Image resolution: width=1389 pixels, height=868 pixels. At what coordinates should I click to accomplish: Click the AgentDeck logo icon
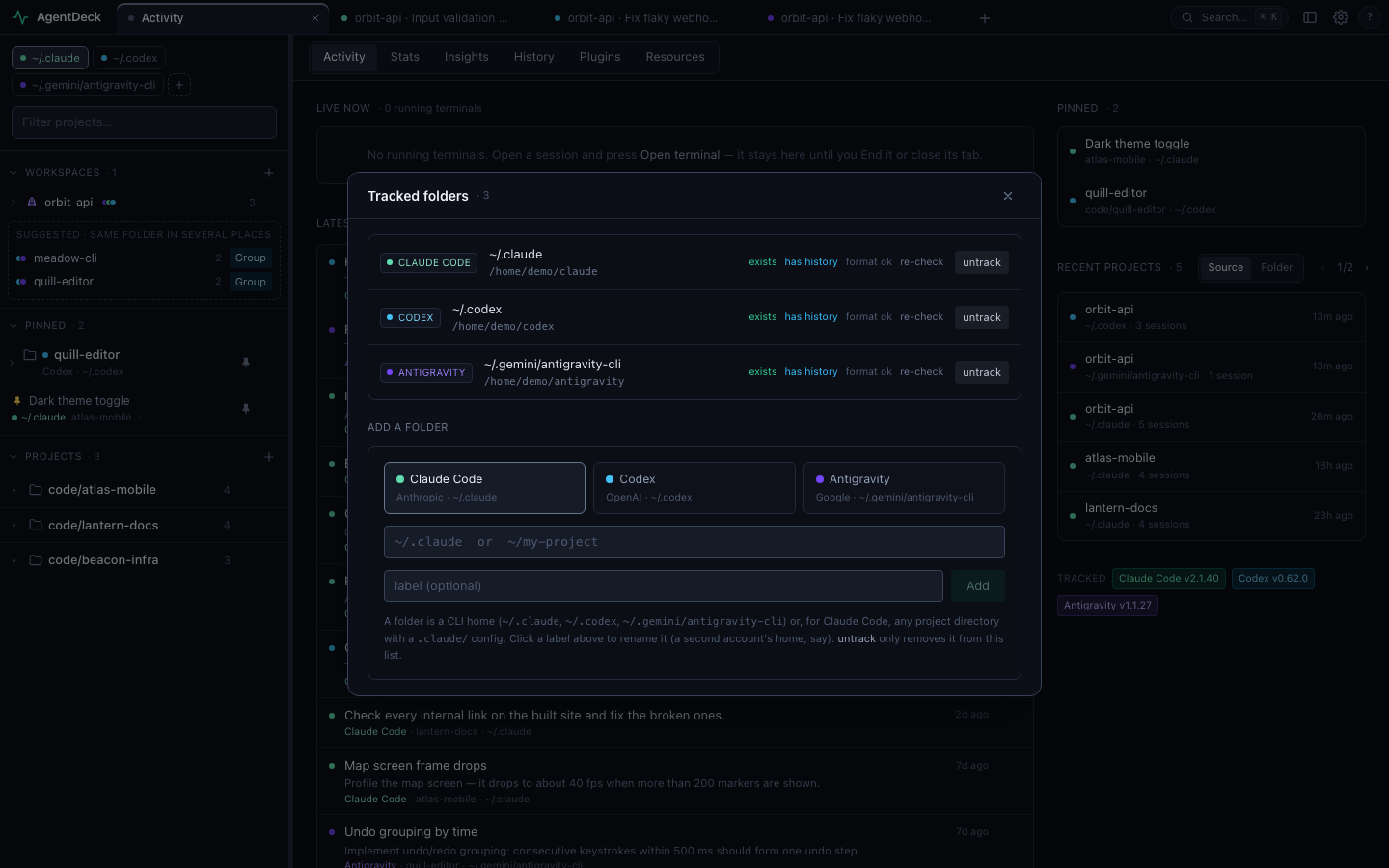(x=20, y=17)
